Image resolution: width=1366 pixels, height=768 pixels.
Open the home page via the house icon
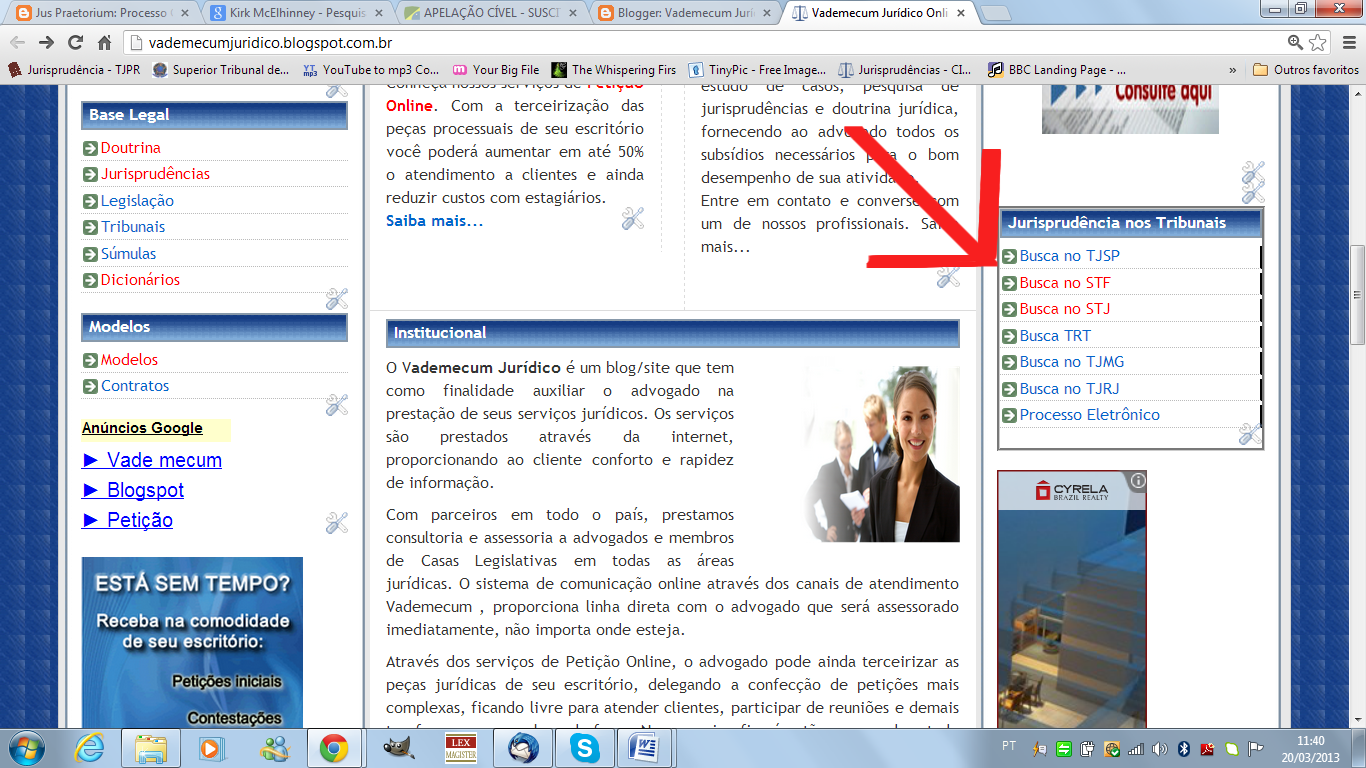click(104, 42)
